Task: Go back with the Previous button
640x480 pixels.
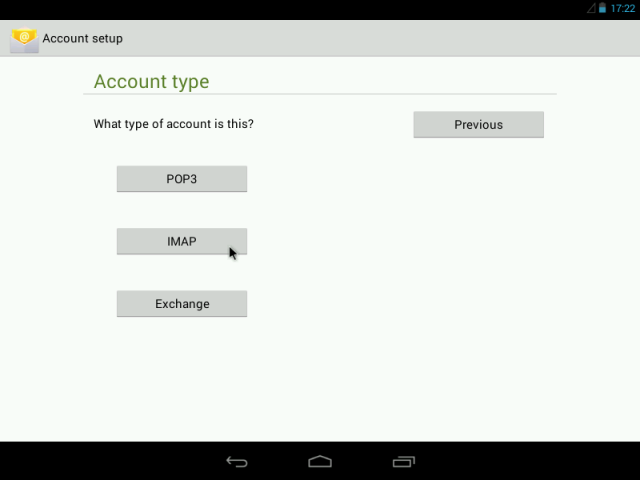Action: (478, 124)
